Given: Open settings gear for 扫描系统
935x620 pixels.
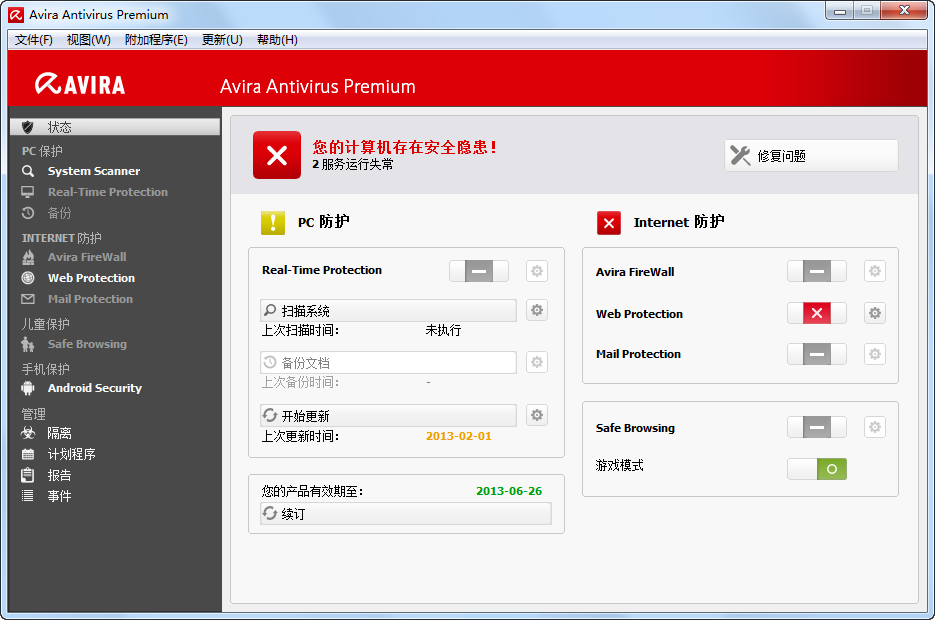Looking at the screenshot, I should click(537, 310).
